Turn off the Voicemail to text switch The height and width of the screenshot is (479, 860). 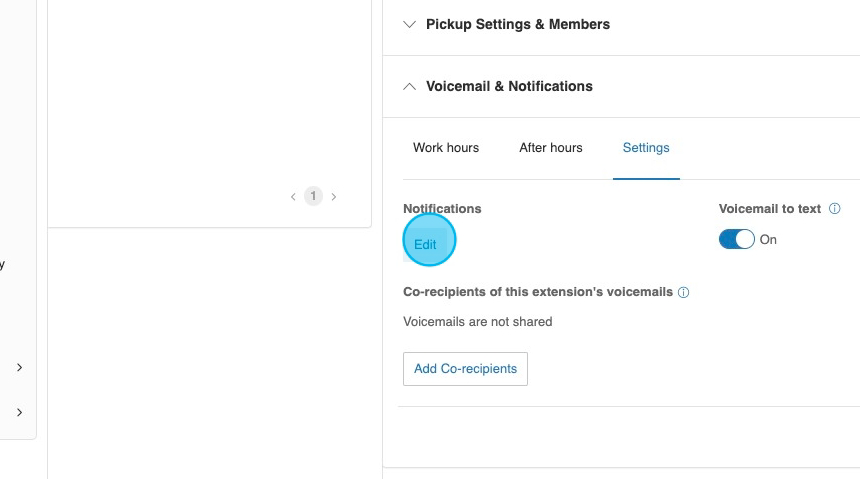pos(737,240)
